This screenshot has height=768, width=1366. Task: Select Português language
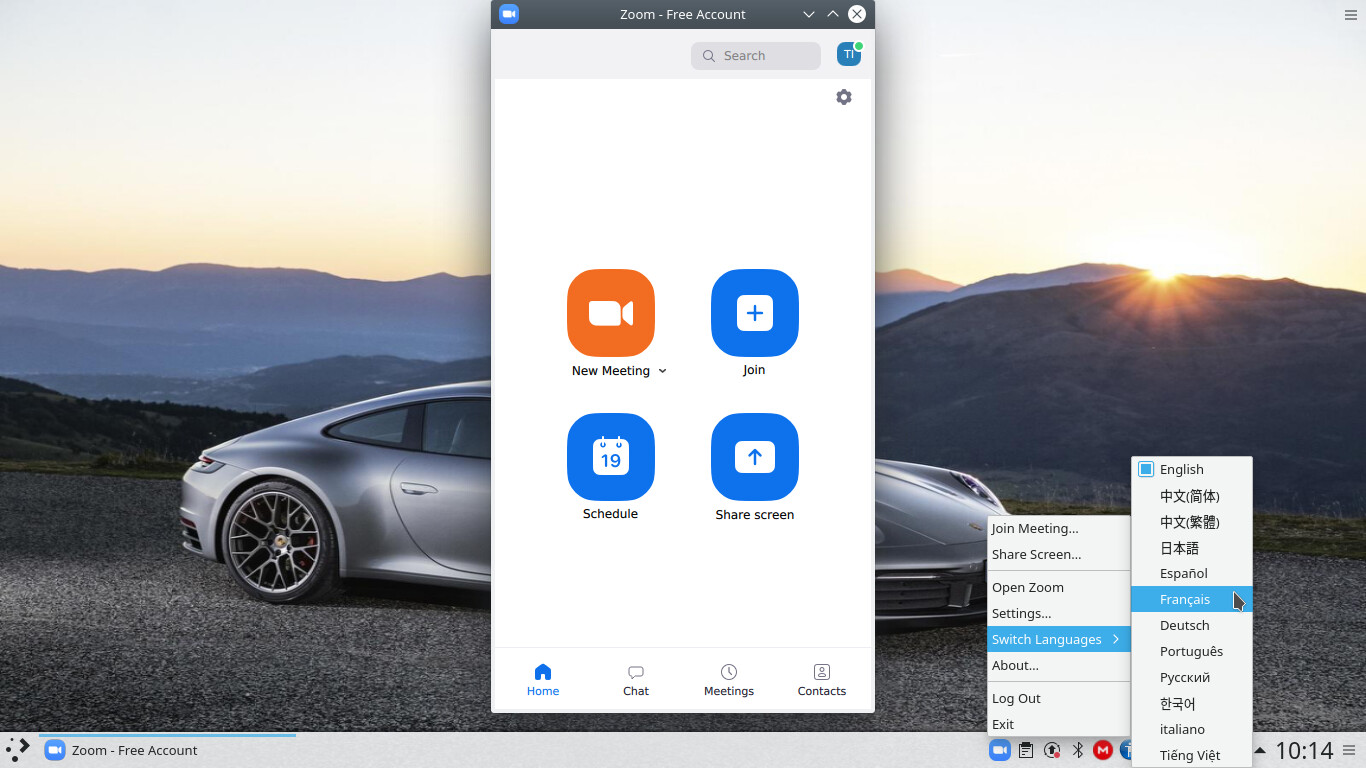pos(1191,651)
